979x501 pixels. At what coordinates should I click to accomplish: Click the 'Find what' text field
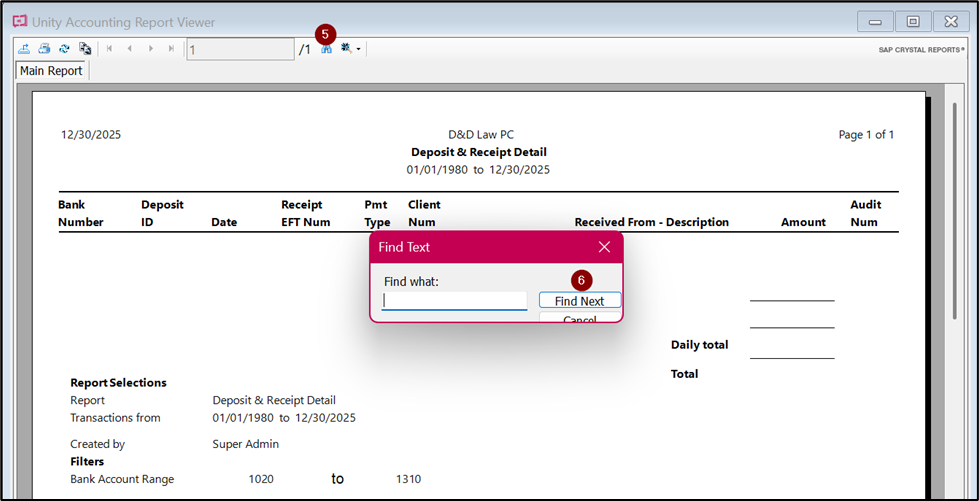[454, 301]
